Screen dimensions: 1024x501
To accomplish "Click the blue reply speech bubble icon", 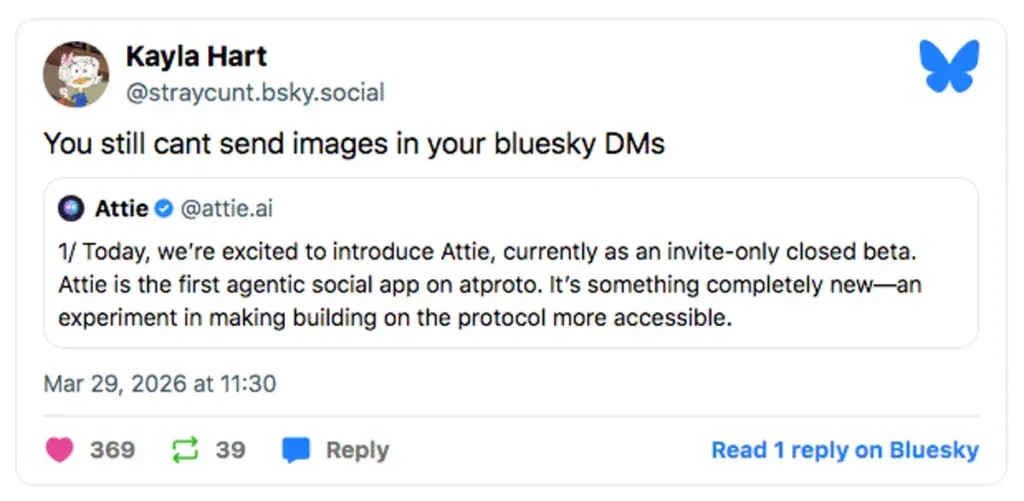I will click(296, 450).
